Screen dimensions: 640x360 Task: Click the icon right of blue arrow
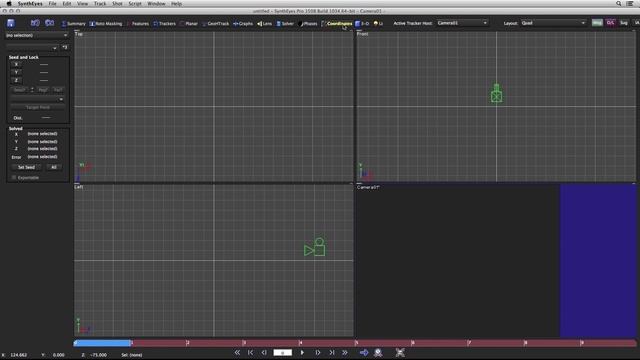(x=378, y=352)
